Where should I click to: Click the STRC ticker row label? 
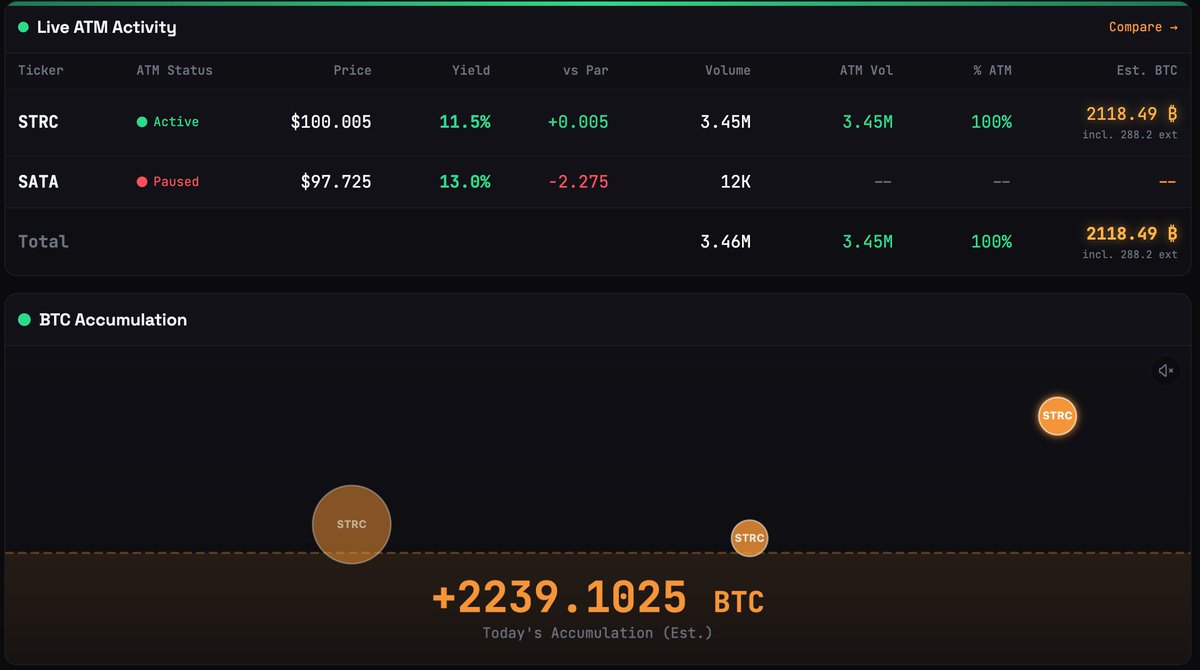point(38,122)
